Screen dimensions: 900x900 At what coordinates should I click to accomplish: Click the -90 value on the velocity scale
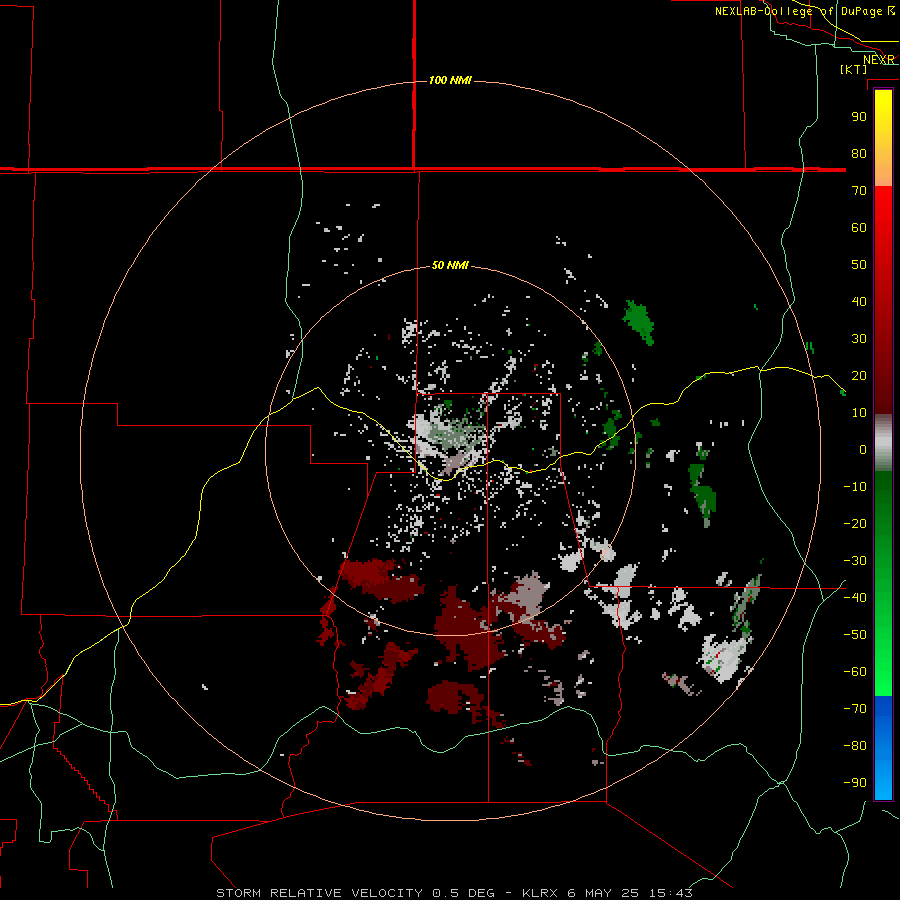tap(855, 783)
